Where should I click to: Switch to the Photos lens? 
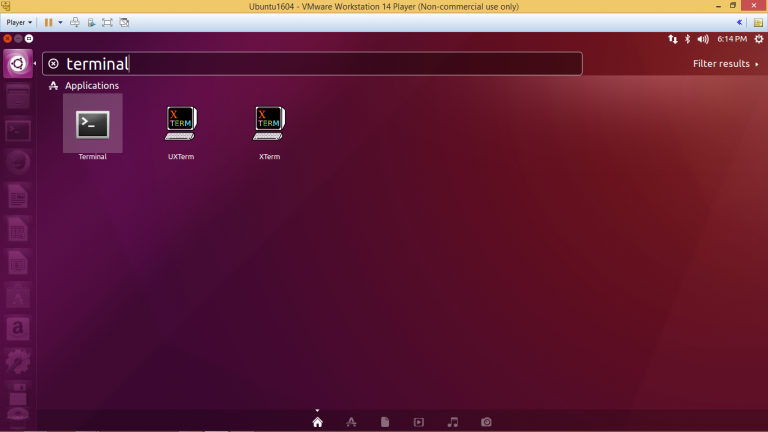486,422
